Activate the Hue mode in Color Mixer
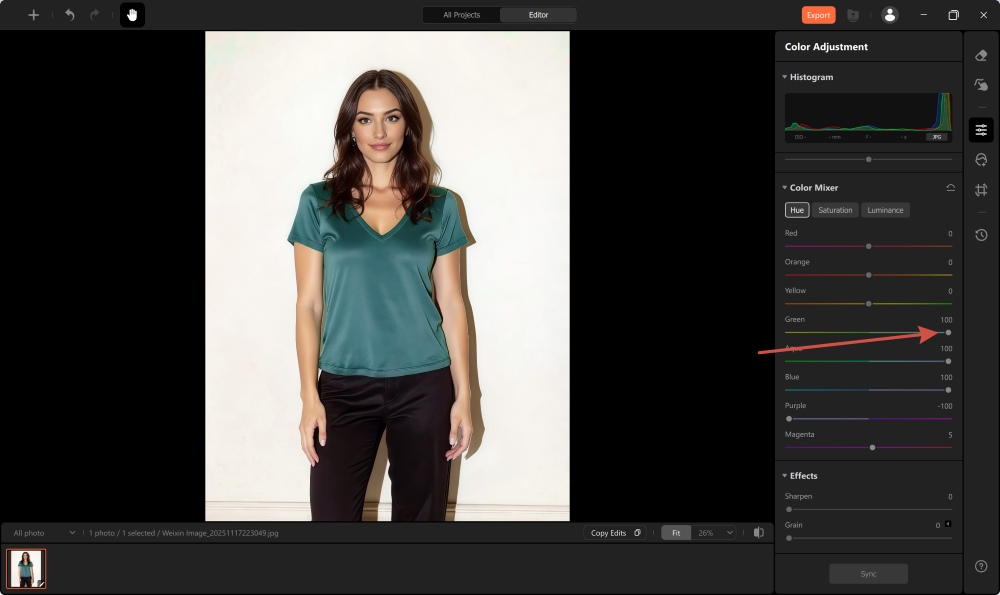The height and width of the screenshot is (595, 1000). [x=797, y=210]
